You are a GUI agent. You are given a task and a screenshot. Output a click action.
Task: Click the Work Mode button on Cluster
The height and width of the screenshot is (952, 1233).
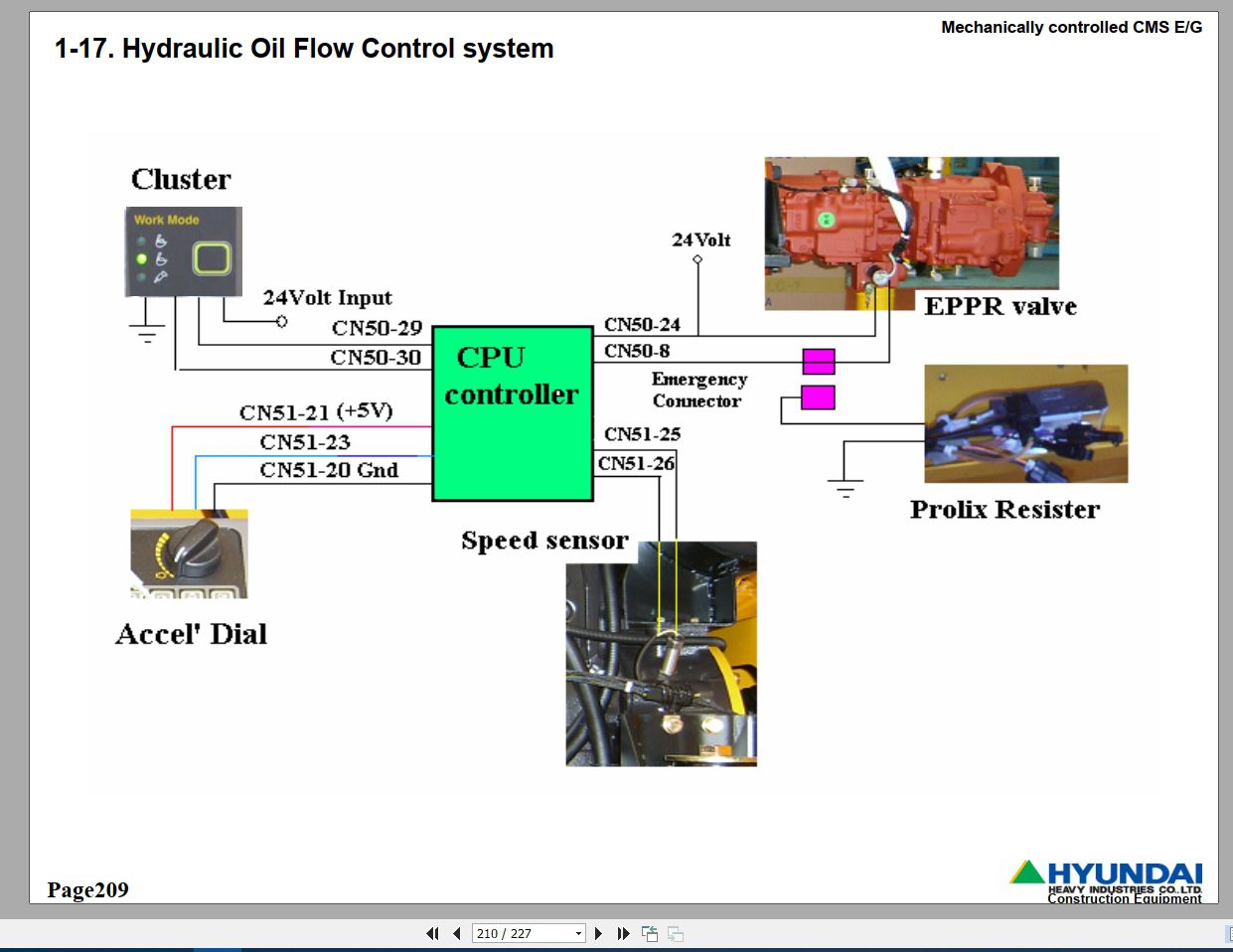tap(212, 258)
